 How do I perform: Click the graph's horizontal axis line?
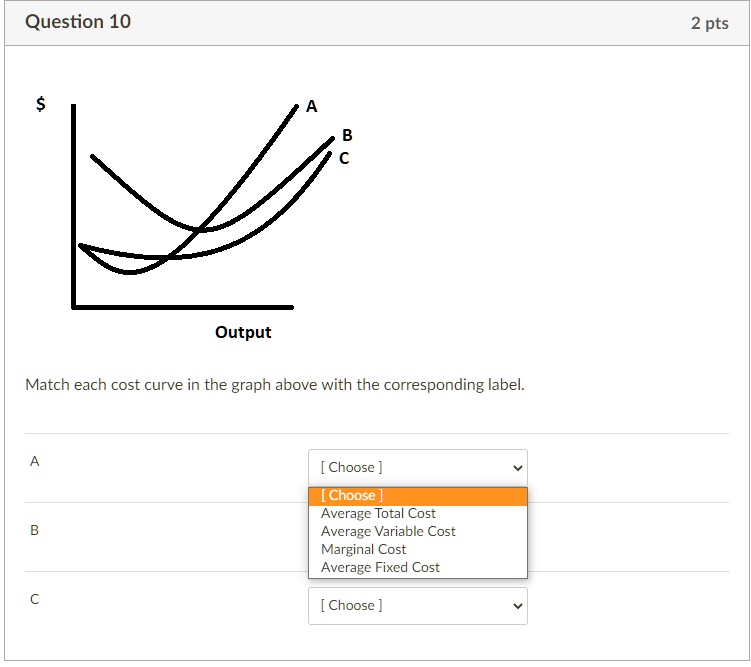182,307
